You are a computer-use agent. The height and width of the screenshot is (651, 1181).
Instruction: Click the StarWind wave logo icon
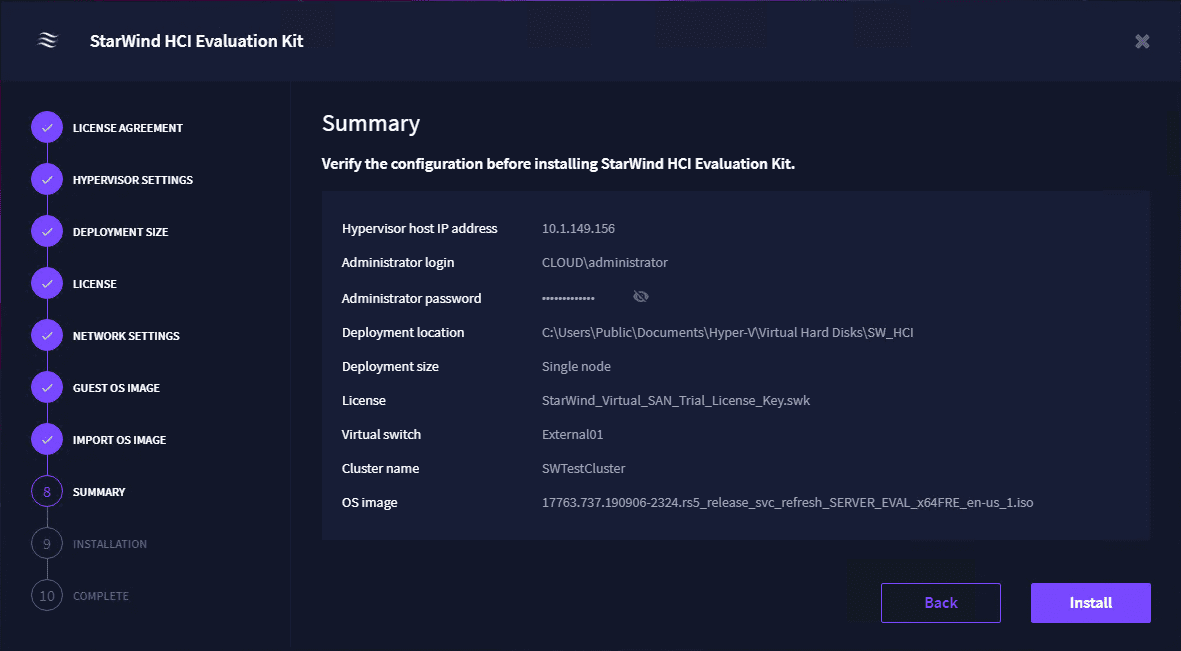tap(47, 41)
